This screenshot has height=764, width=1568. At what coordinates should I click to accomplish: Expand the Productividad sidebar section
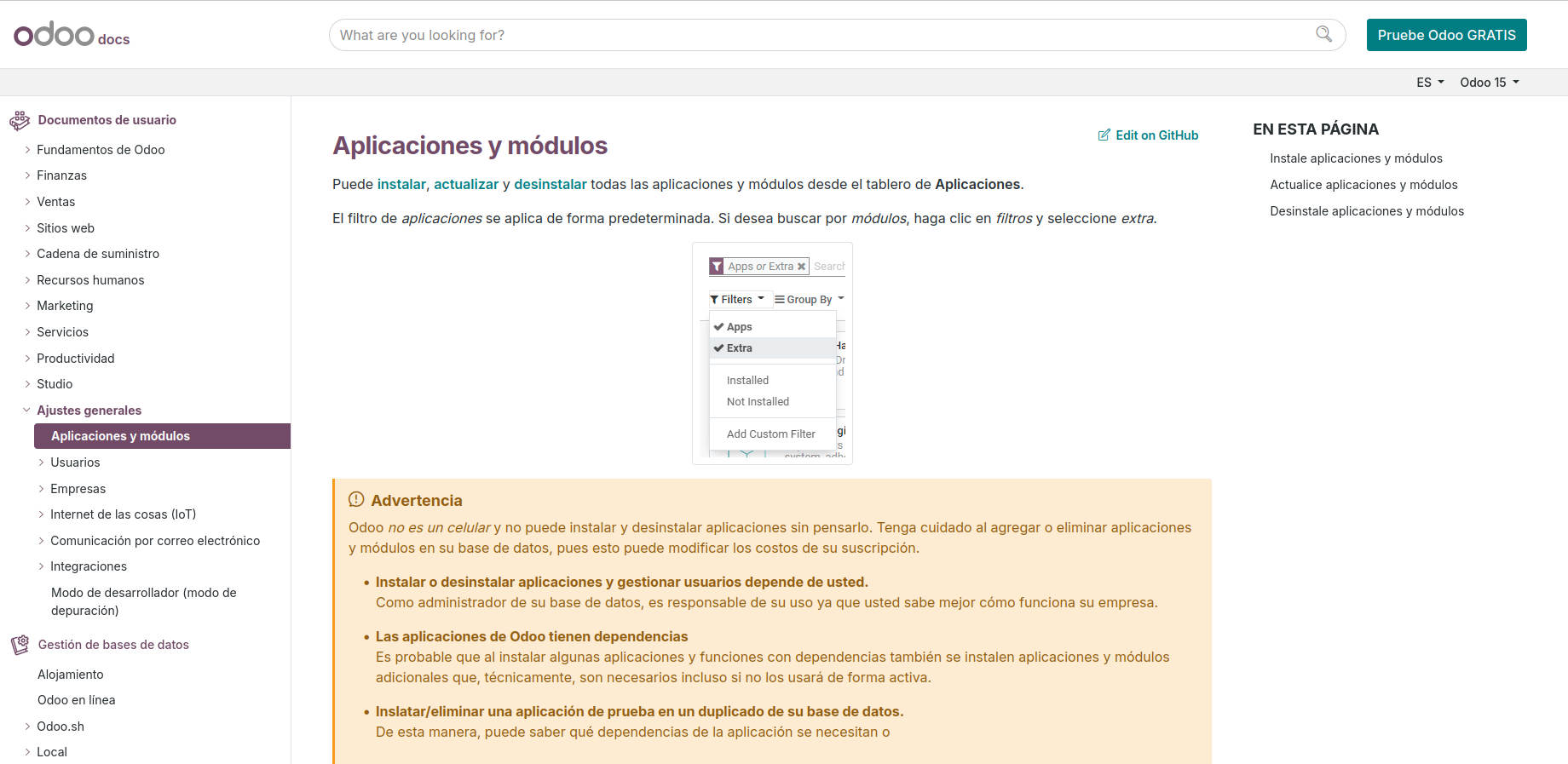75,359
